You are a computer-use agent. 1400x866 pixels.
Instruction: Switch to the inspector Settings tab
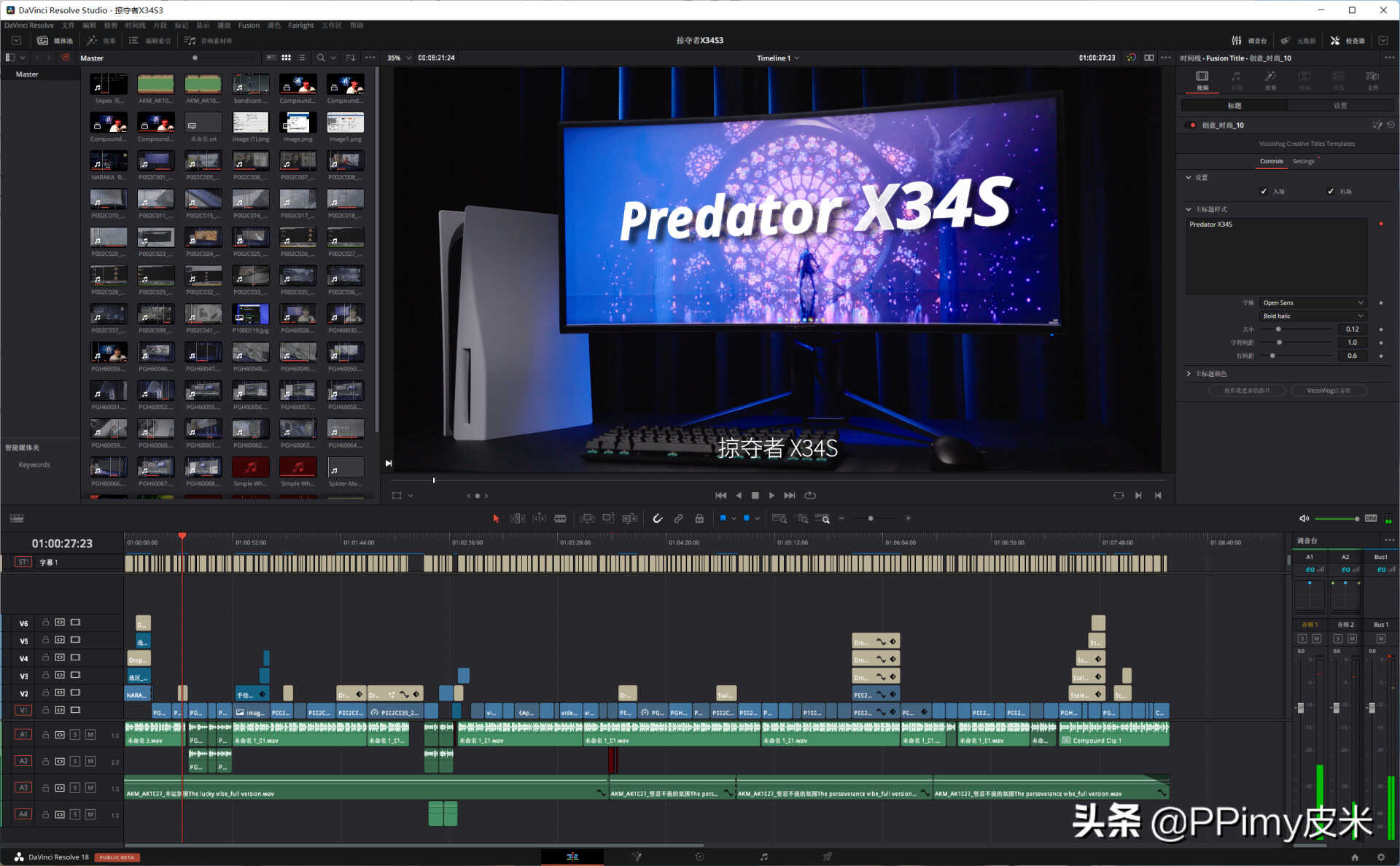click(x=1303, y=161)
